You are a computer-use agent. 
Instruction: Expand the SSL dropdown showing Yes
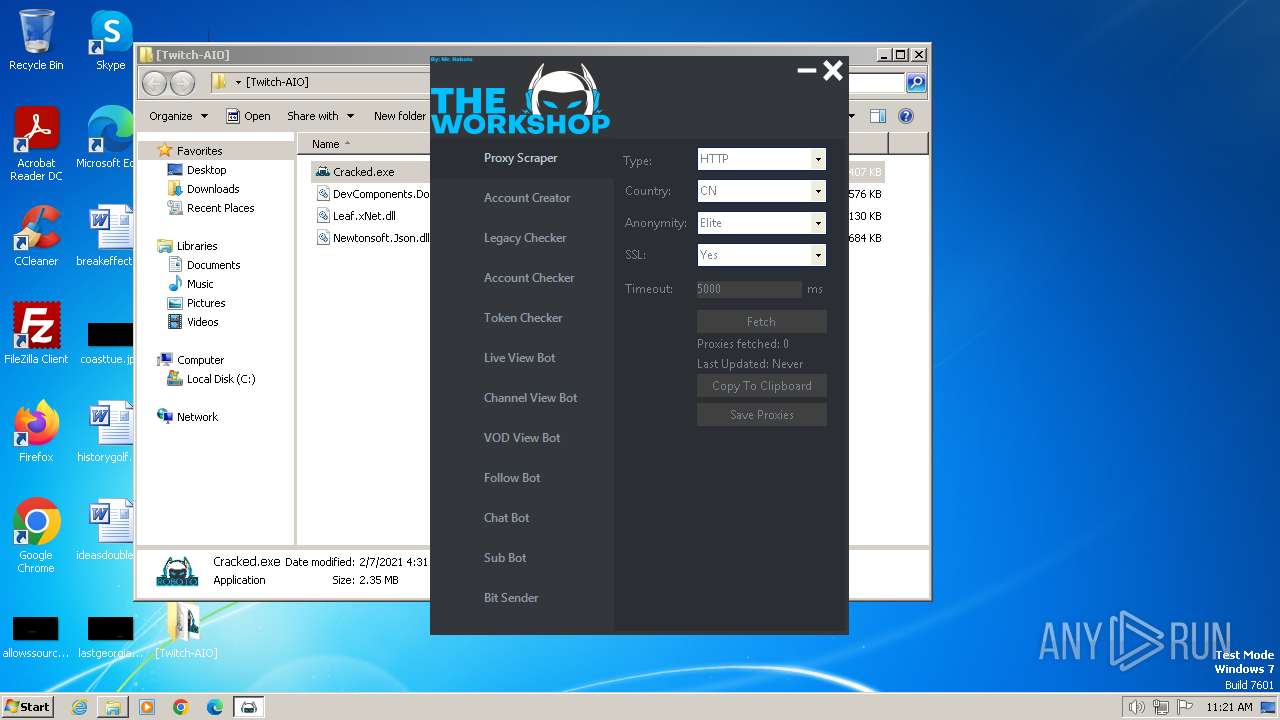(818, 255)
